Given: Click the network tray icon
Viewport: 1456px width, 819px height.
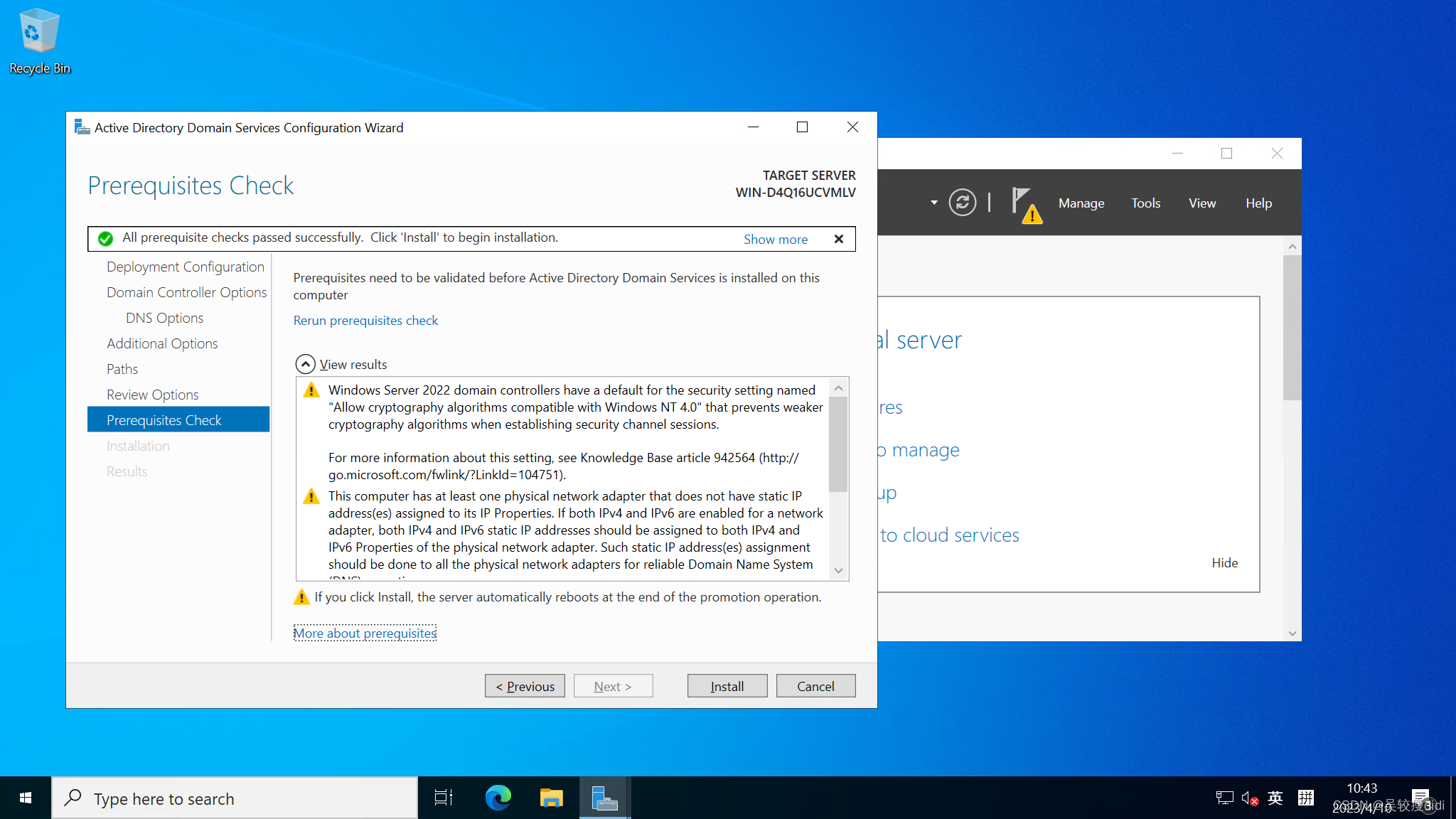Looking at the screenshot, I should point(1224,798).
